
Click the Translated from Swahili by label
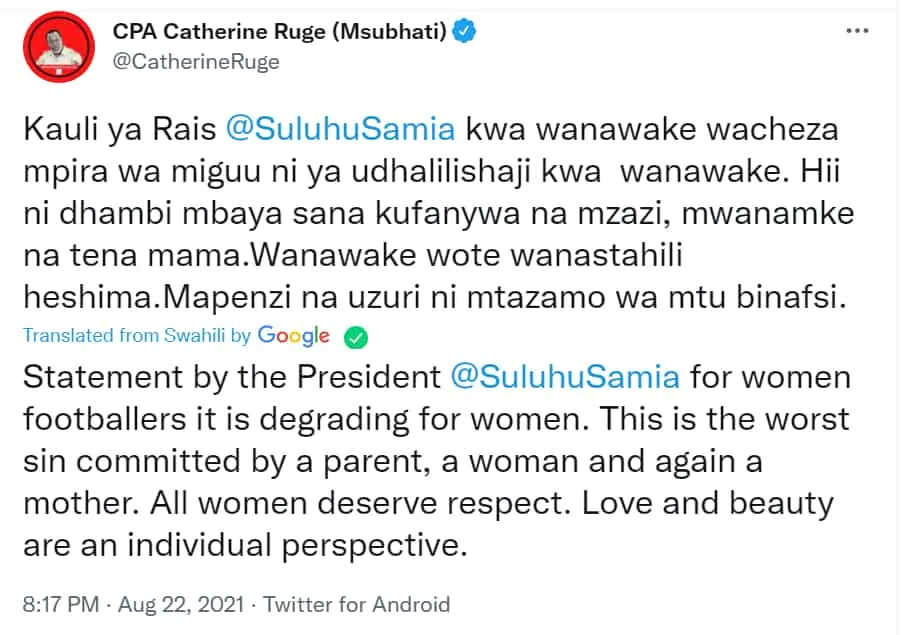coord(137,336)
